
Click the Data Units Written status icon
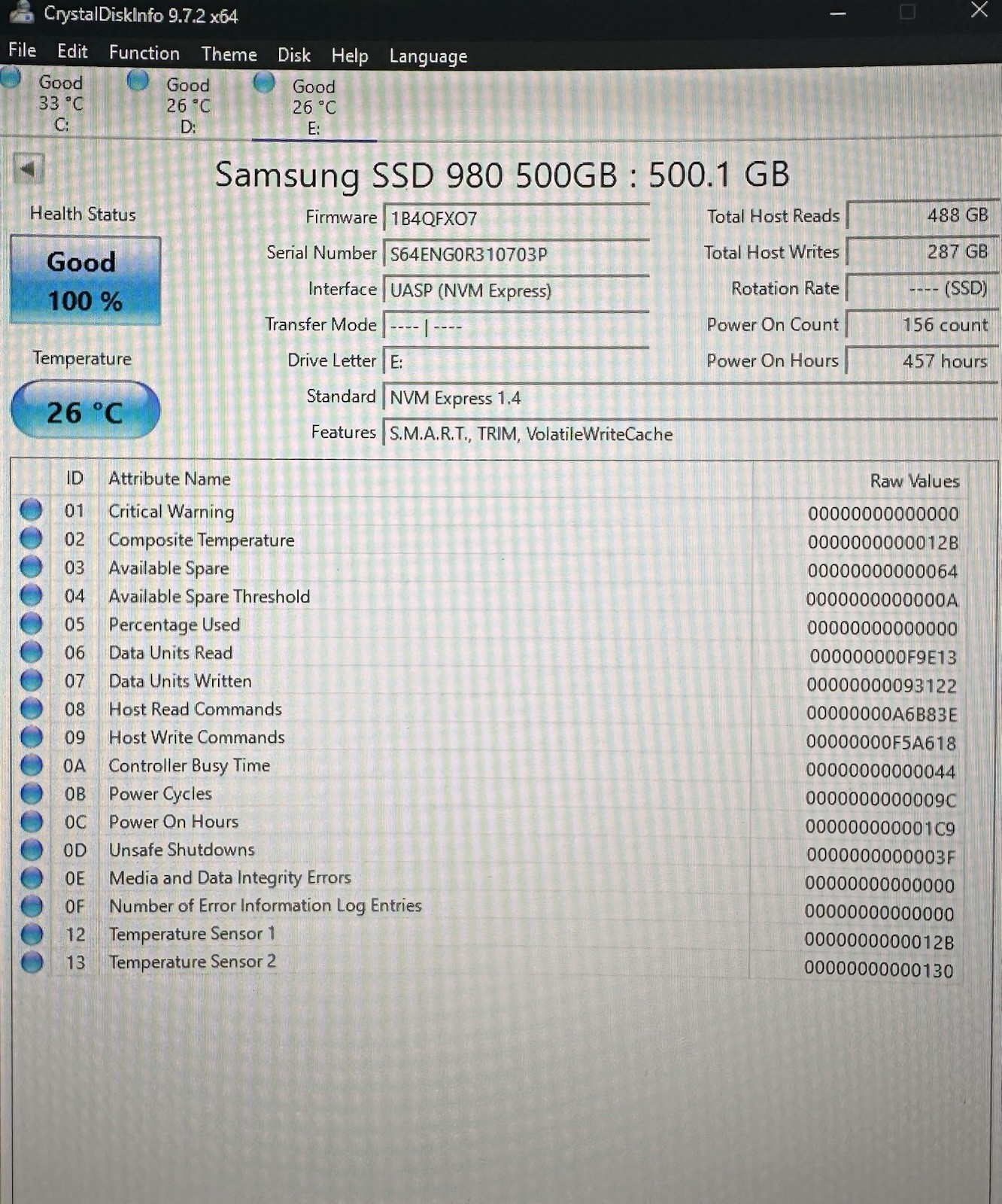(x=31, y=680)
